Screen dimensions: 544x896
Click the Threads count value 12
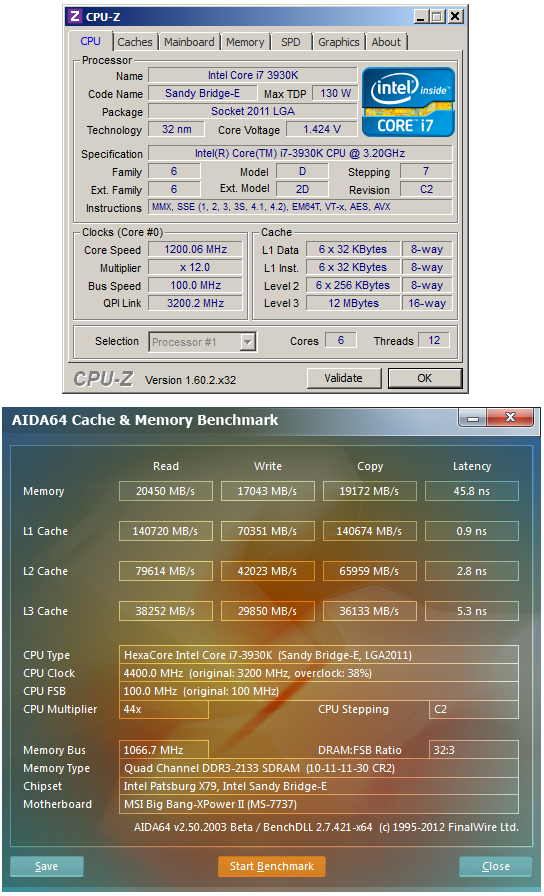(434, 341)
